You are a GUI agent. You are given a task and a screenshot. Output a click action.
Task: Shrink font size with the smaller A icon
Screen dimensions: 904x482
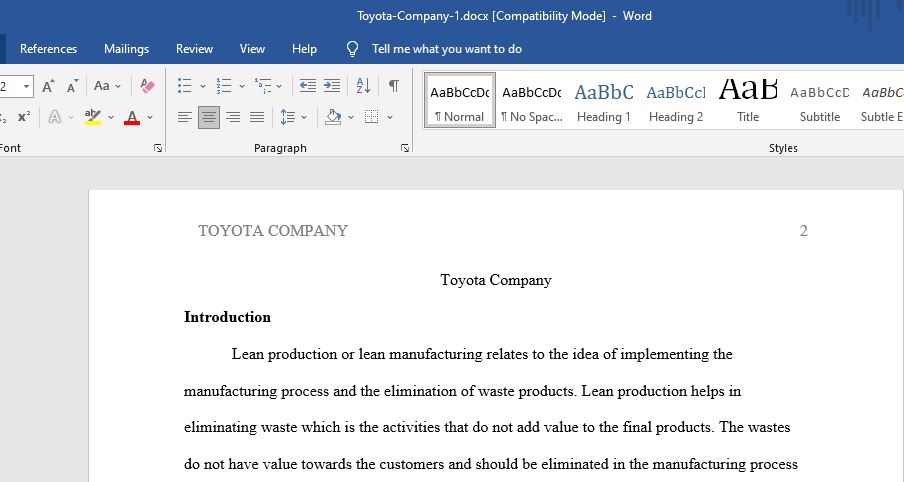click(x=72, y=86)
